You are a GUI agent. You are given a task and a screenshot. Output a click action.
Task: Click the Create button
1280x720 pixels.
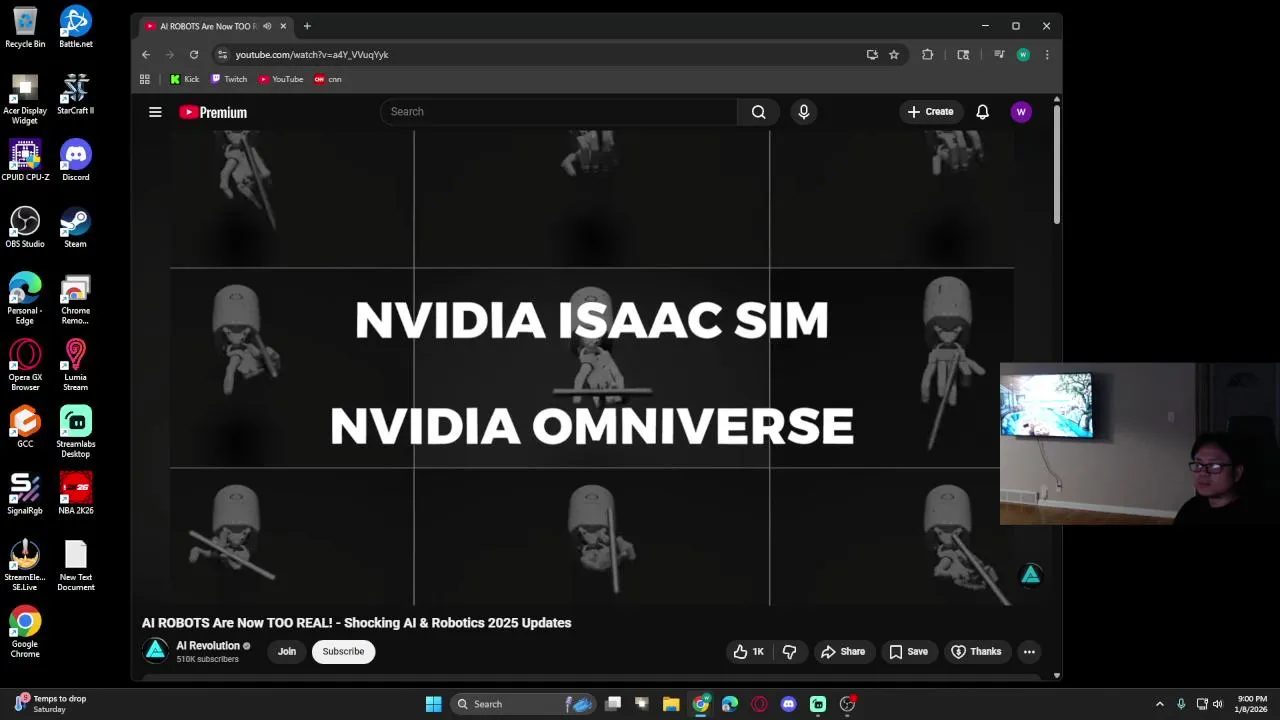pyautogui.click(x=930, y=112)
